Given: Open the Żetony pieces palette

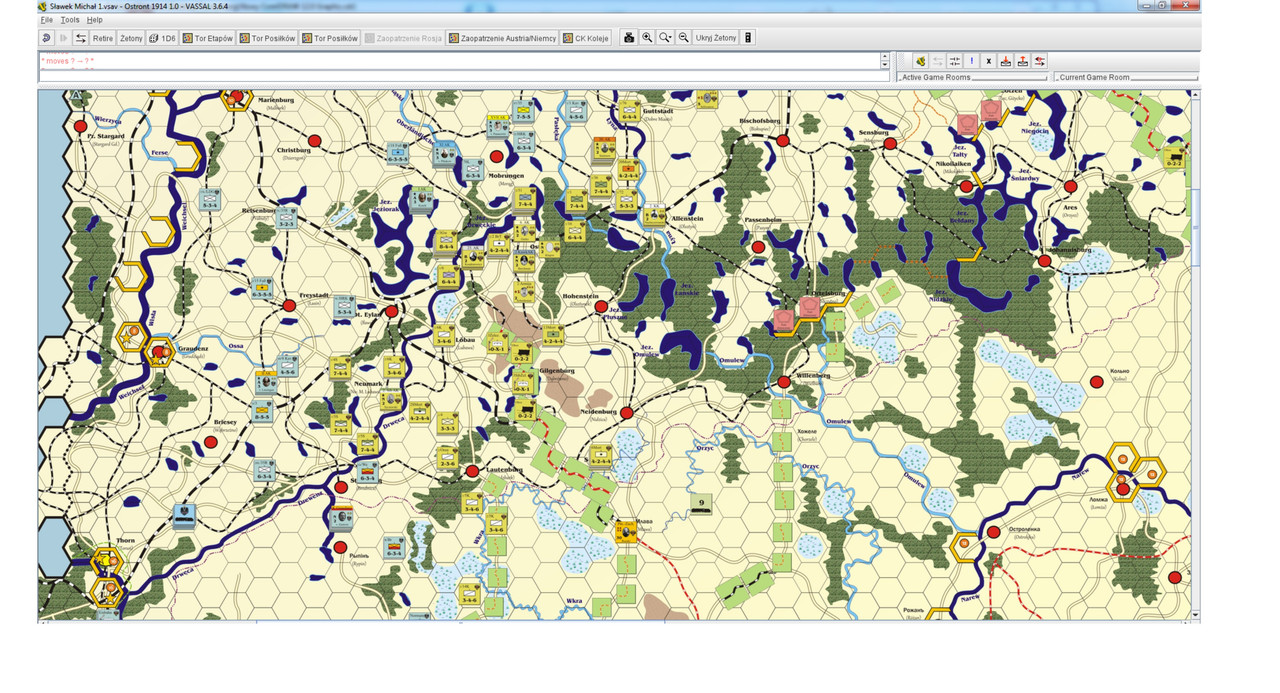Looking at the screenshot, I should coord(131,38).
